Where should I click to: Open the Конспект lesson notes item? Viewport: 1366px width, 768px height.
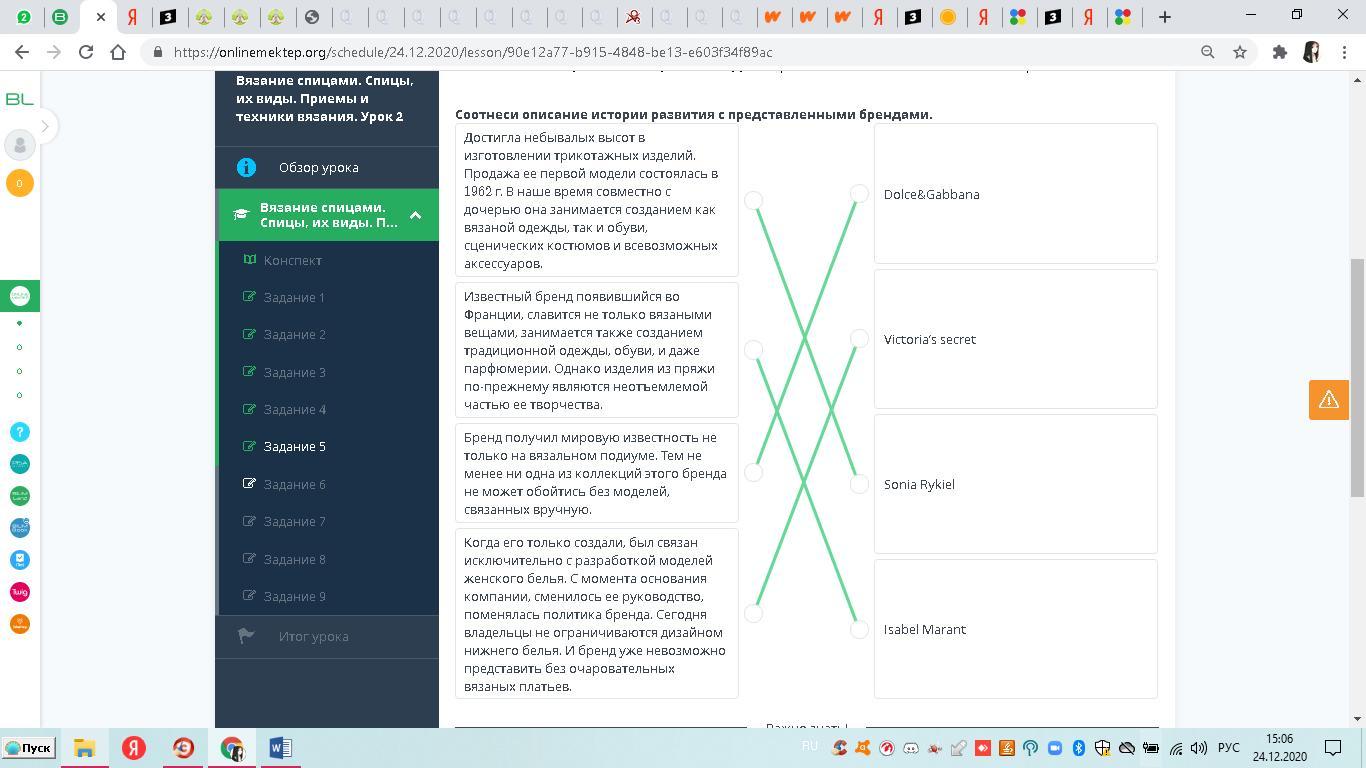coord(292,260)
